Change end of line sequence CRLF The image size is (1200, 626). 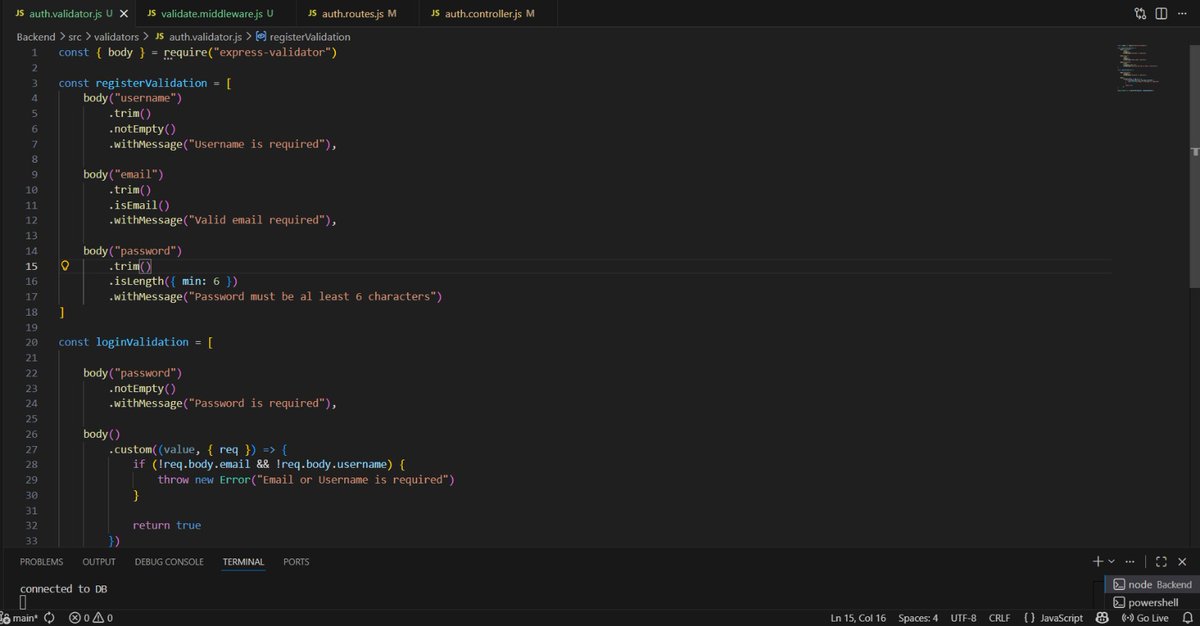1000,618
